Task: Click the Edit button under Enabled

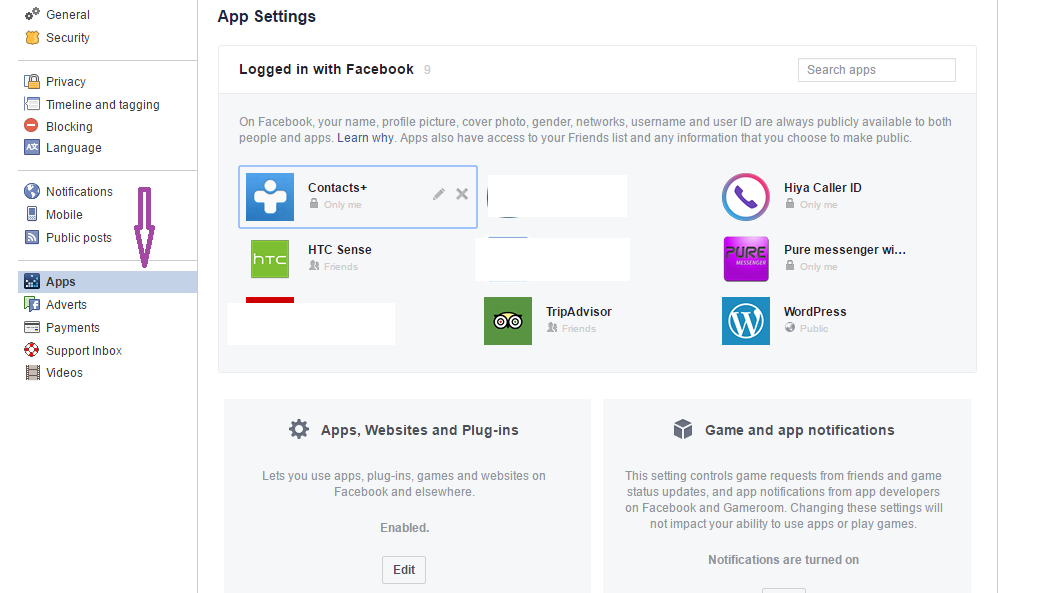Action: click(x=404, y=570)
